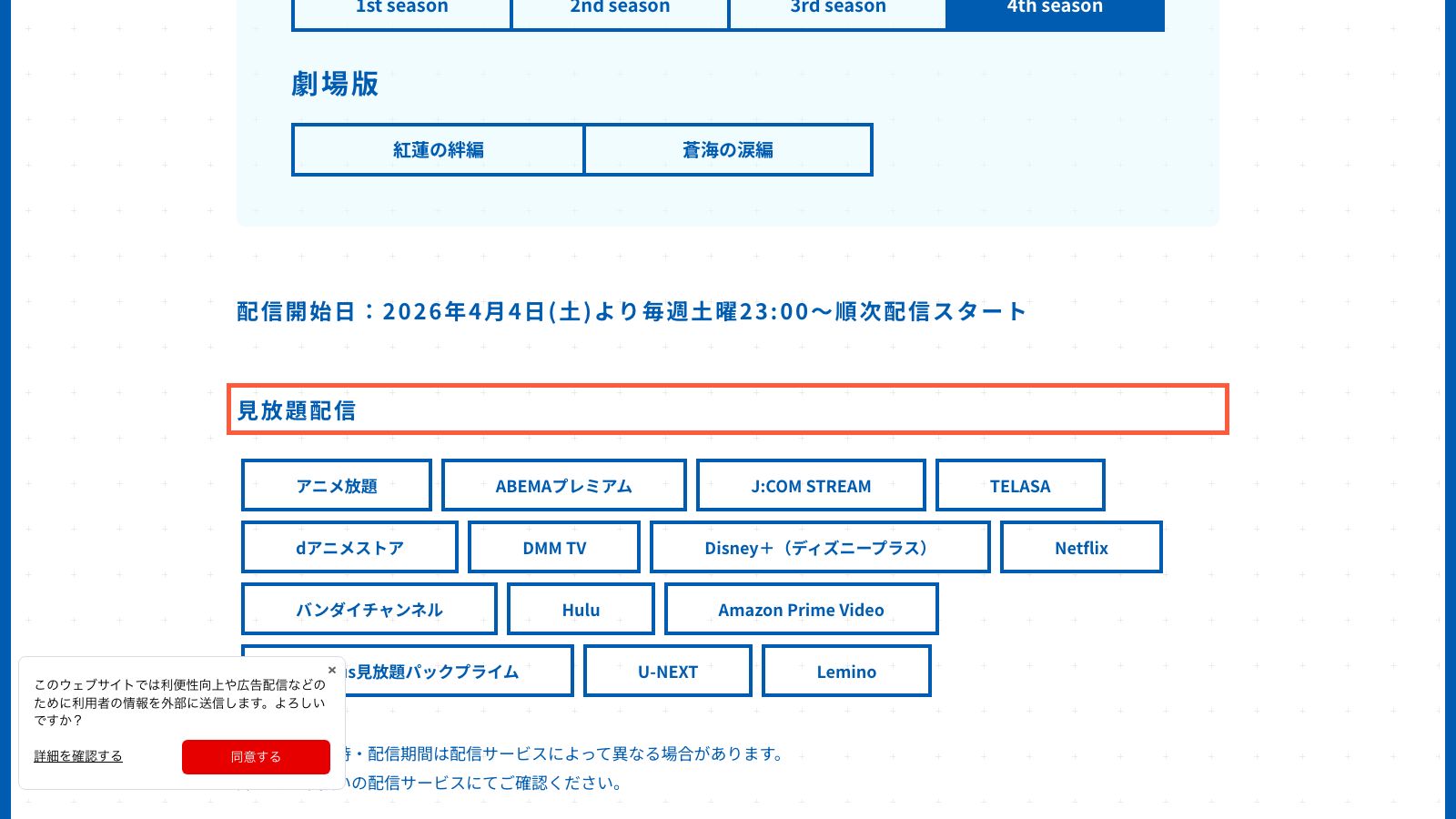
Task: Go to J:COM STREAM service
Action: 811,485
